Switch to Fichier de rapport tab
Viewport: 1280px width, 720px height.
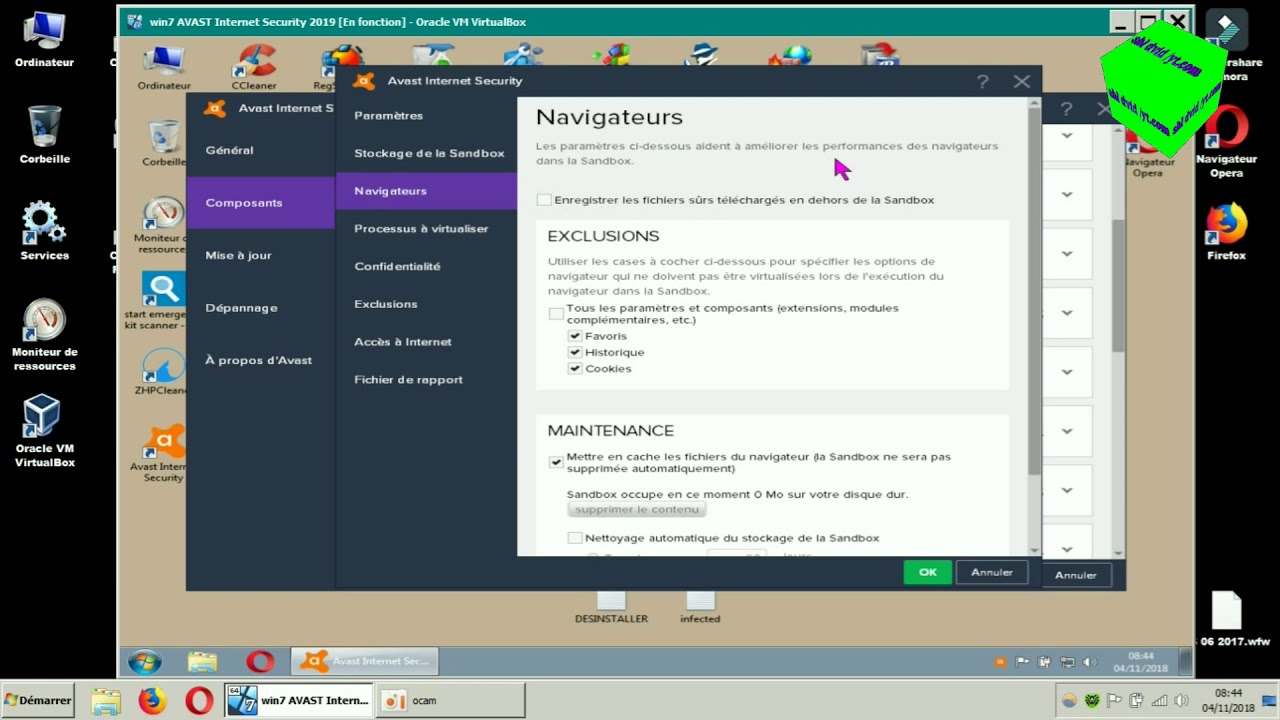pyautogui.click(x=426, y=380)
